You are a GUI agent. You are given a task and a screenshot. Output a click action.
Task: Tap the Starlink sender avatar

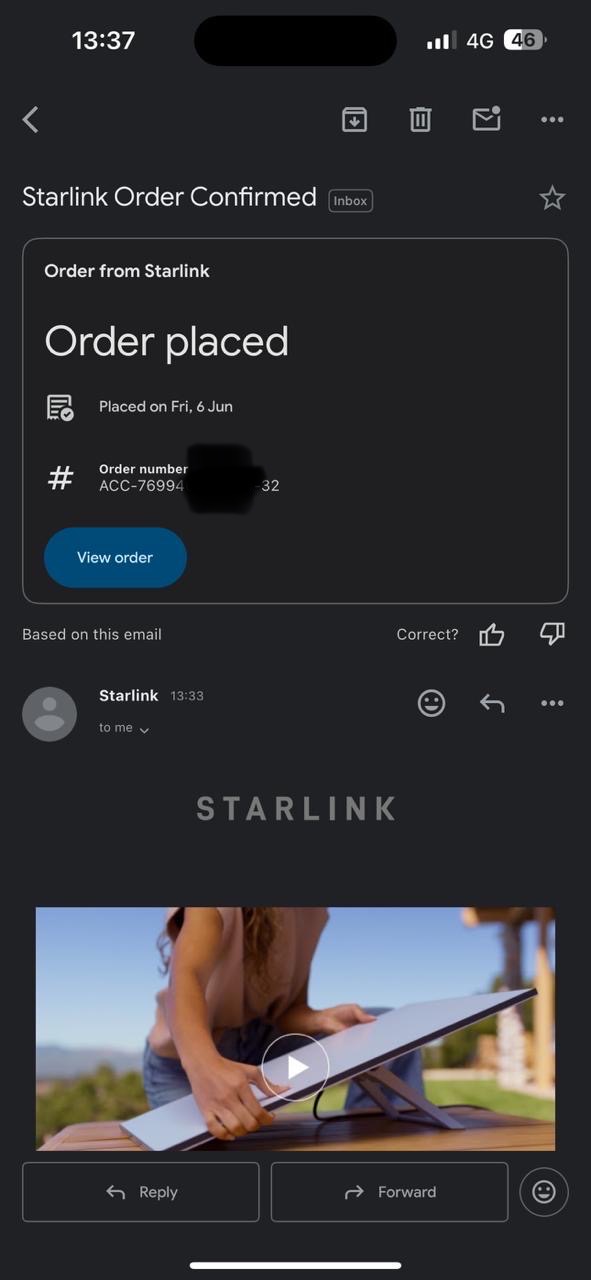point(49,714)
